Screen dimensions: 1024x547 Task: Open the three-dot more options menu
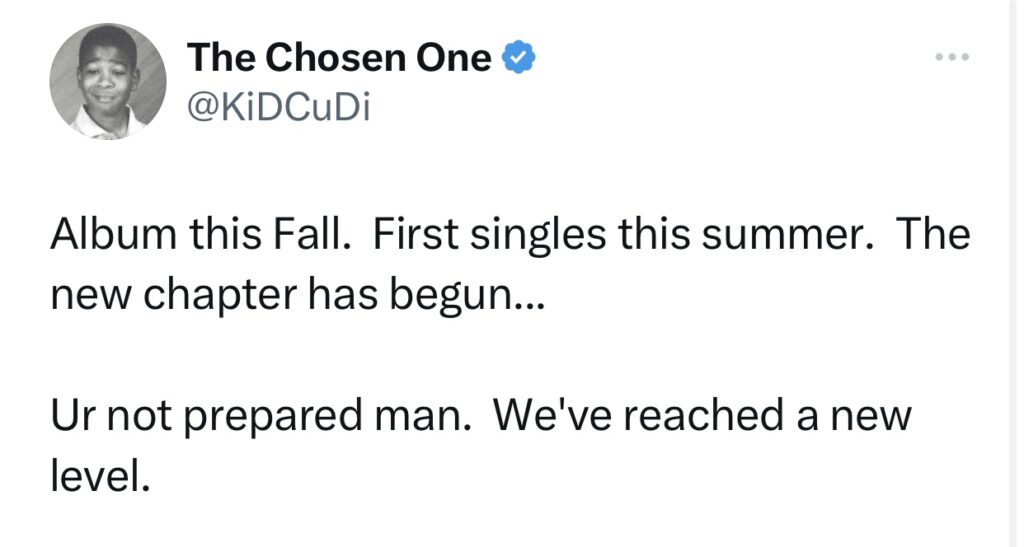(x=951, y=57)
